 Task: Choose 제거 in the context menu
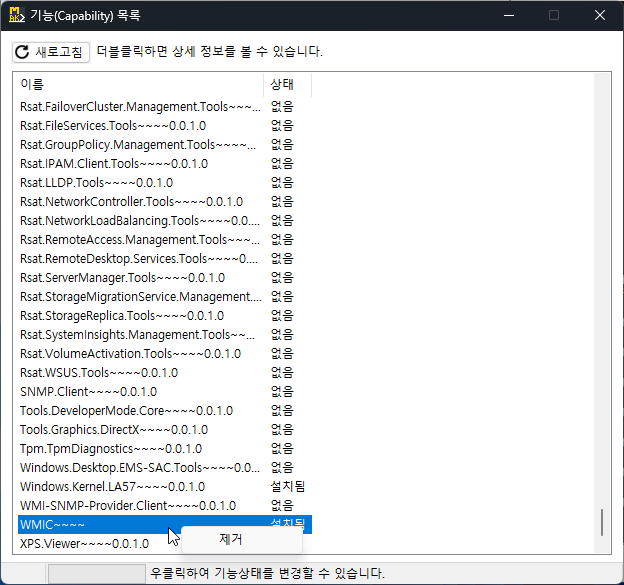242,540
